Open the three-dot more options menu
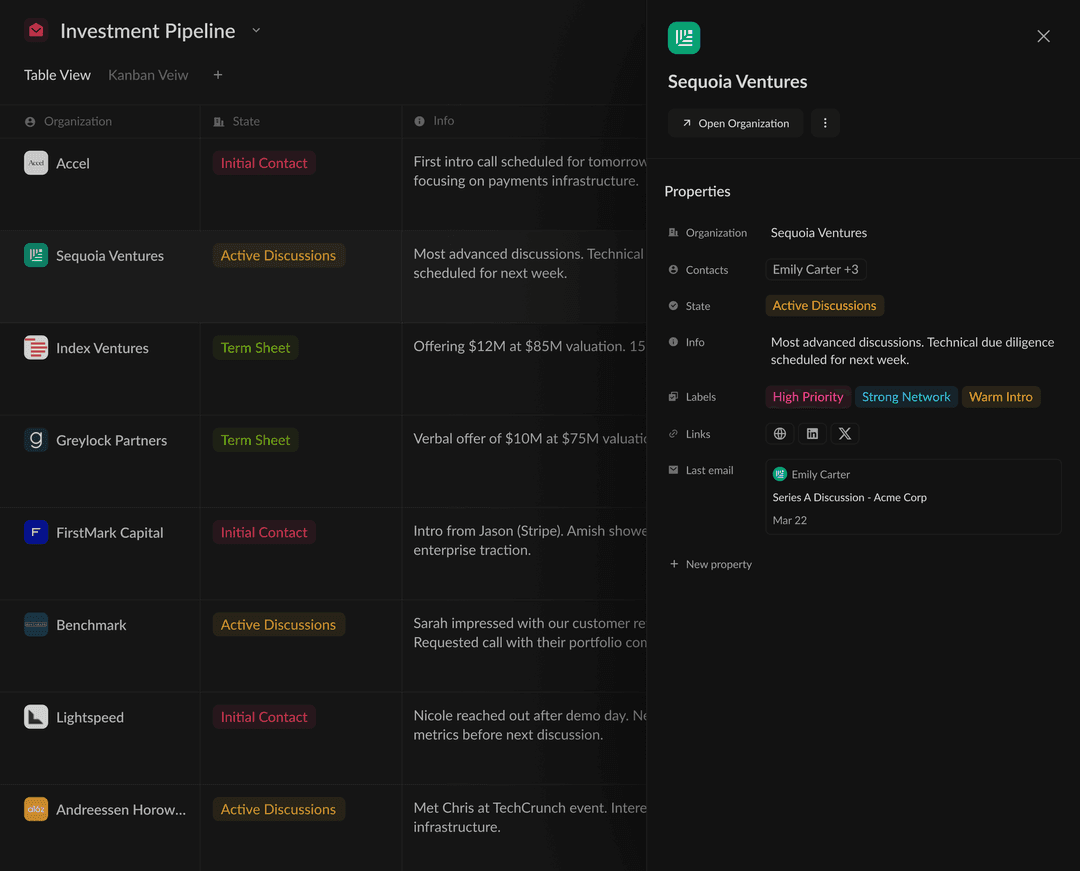 click(x=825, y=123)
